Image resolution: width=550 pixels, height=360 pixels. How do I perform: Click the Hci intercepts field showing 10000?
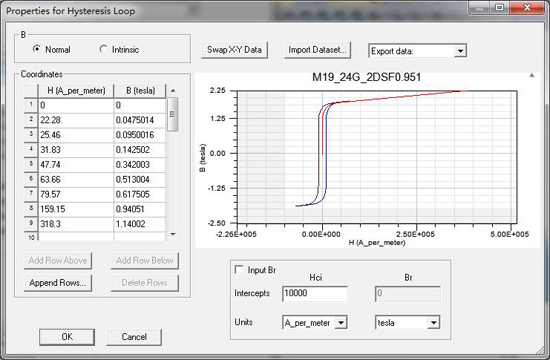315,294
